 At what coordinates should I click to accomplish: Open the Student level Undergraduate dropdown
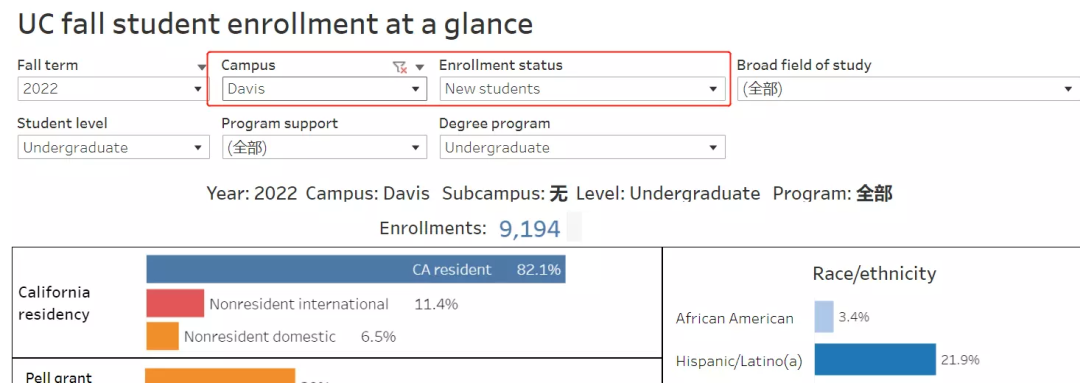pos(114,147)
